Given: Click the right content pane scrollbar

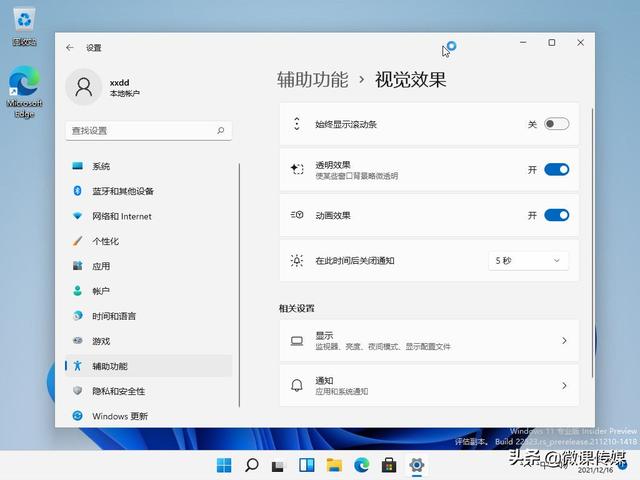Looking at the screenshot, I should (x=592, y=243).
